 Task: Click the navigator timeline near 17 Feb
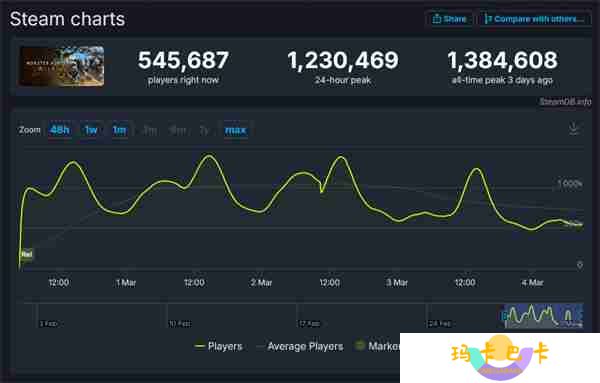(309, 324)
